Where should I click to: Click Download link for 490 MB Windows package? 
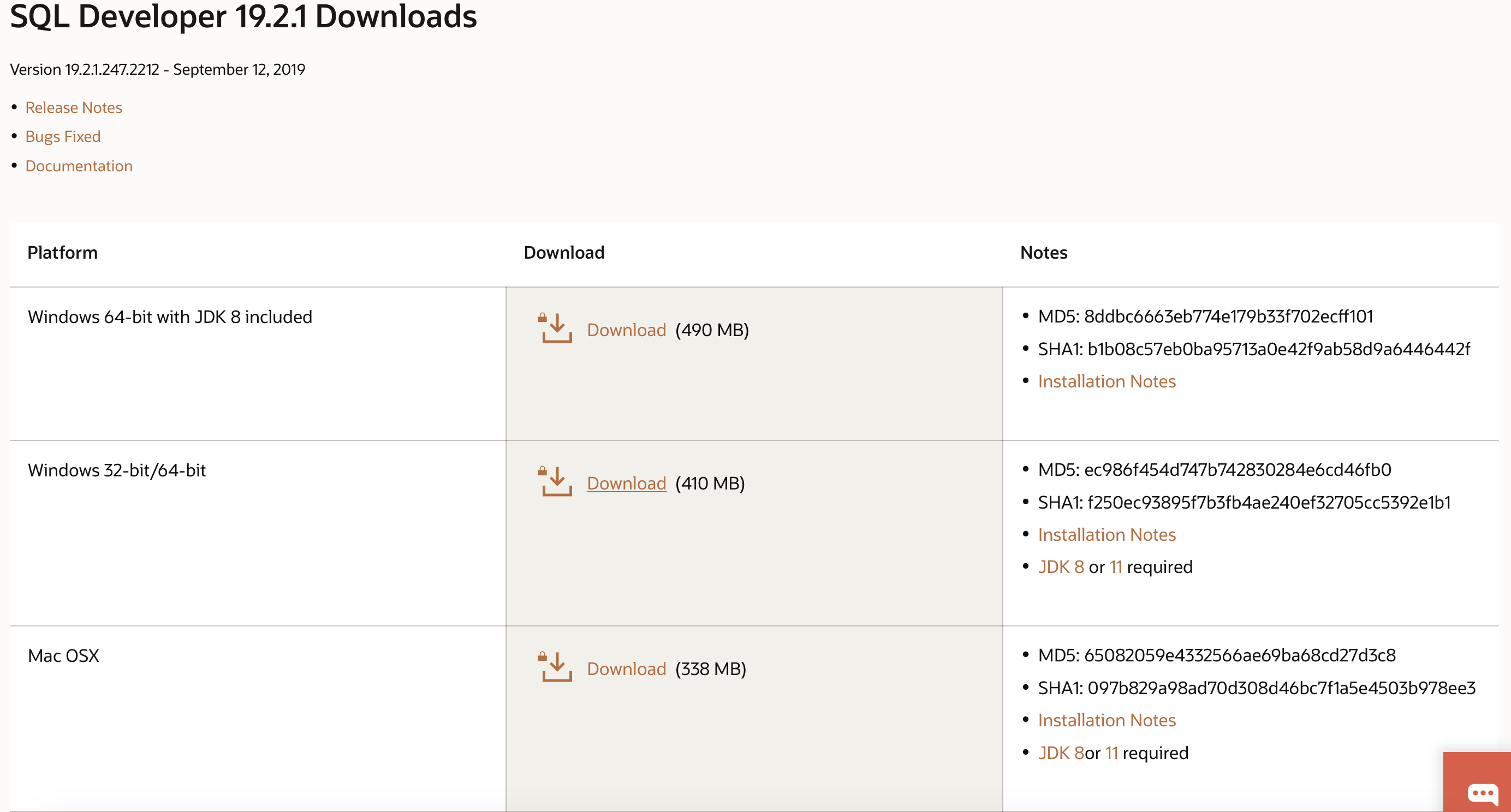pos(626,330)
